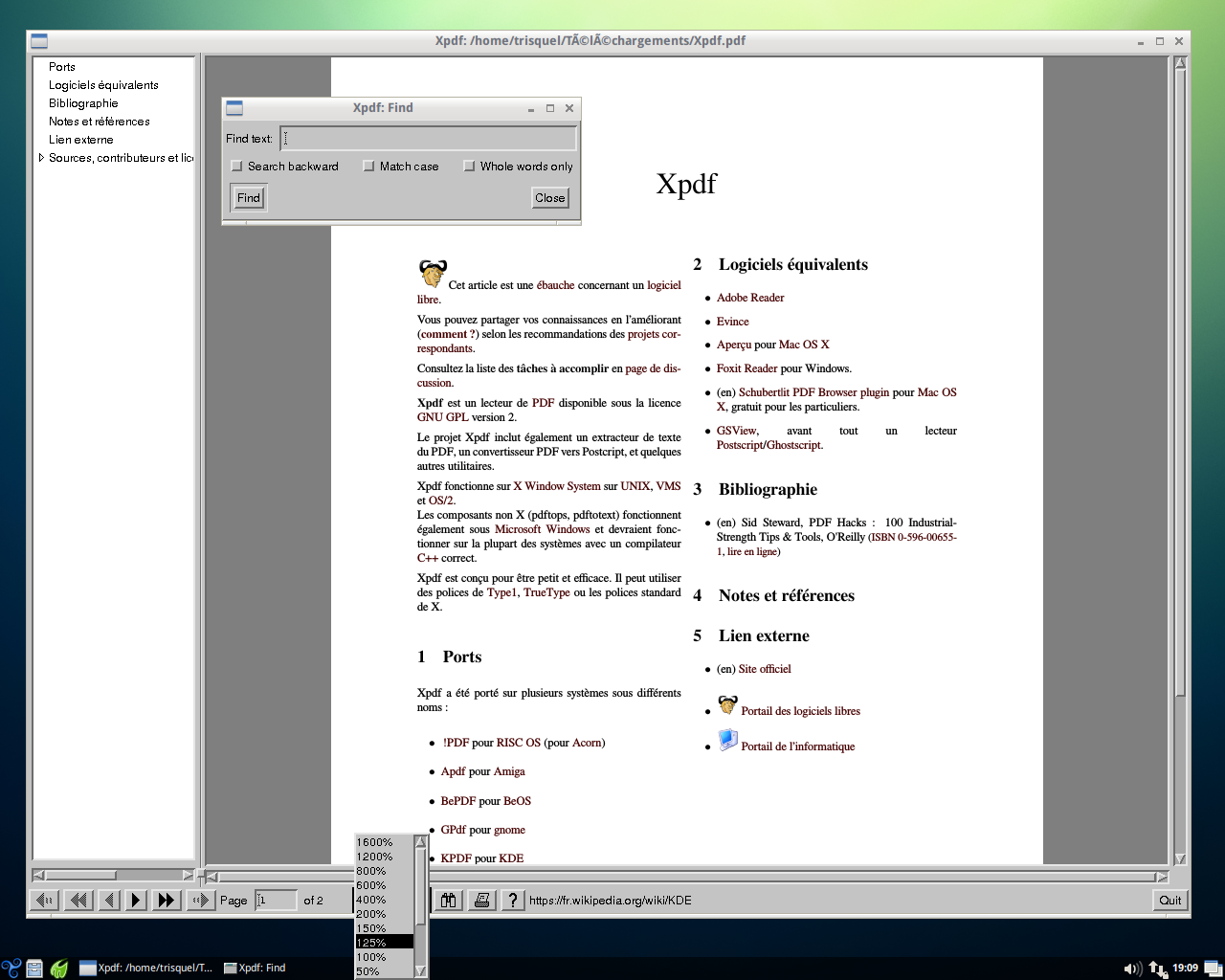Set zoom to 200%
The width and height of the screenshot is (1225, 980).
tap(385, 914)
